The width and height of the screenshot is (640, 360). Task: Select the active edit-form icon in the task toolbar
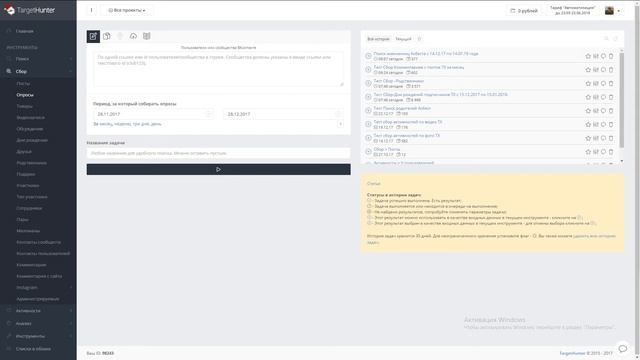(x=93, y=36)
